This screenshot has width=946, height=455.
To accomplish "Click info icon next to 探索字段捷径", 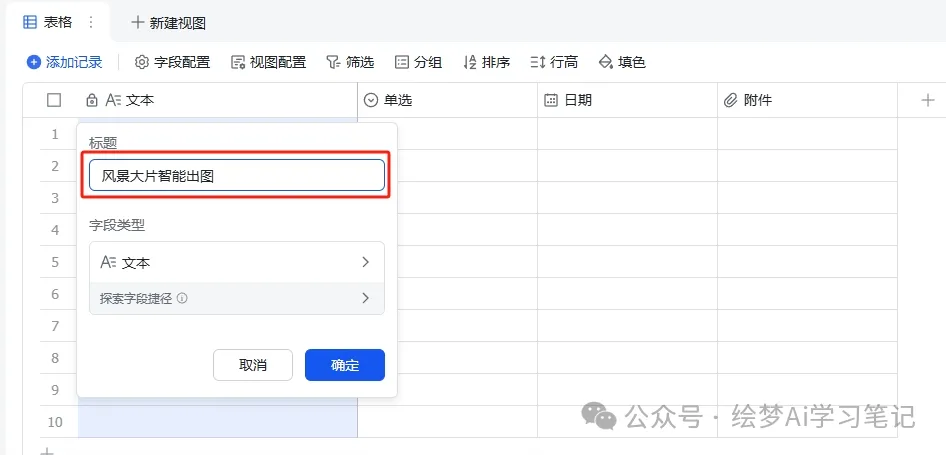I will (182, 298).
